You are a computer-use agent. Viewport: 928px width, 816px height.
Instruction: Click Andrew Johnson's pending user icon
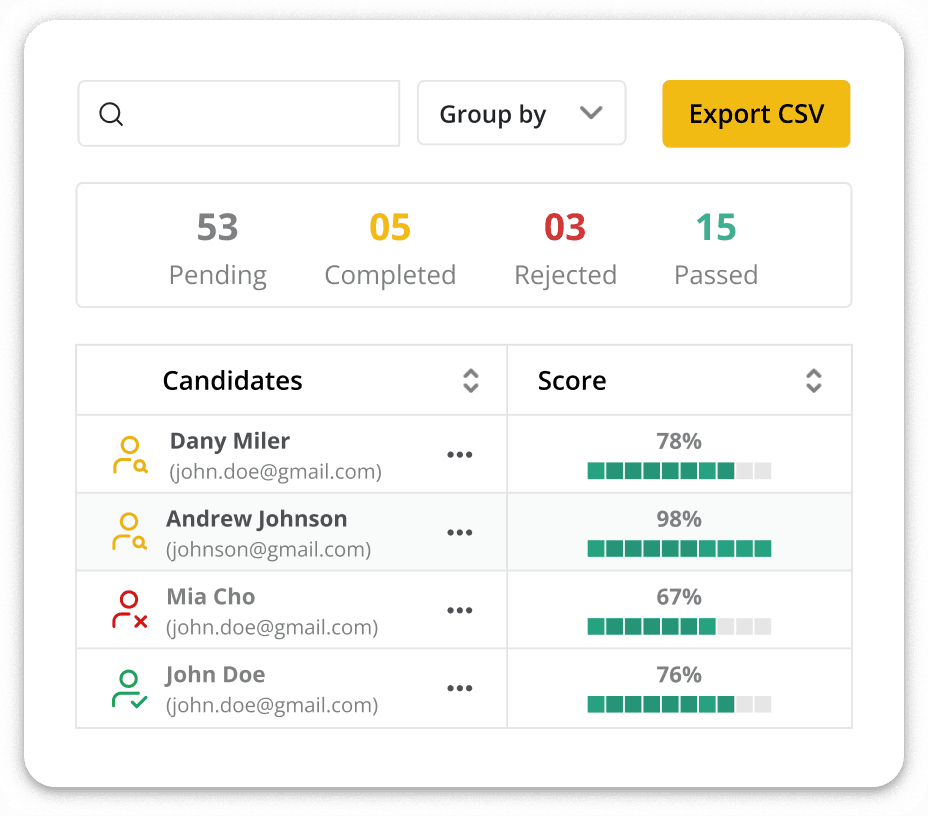pos(130,532)
